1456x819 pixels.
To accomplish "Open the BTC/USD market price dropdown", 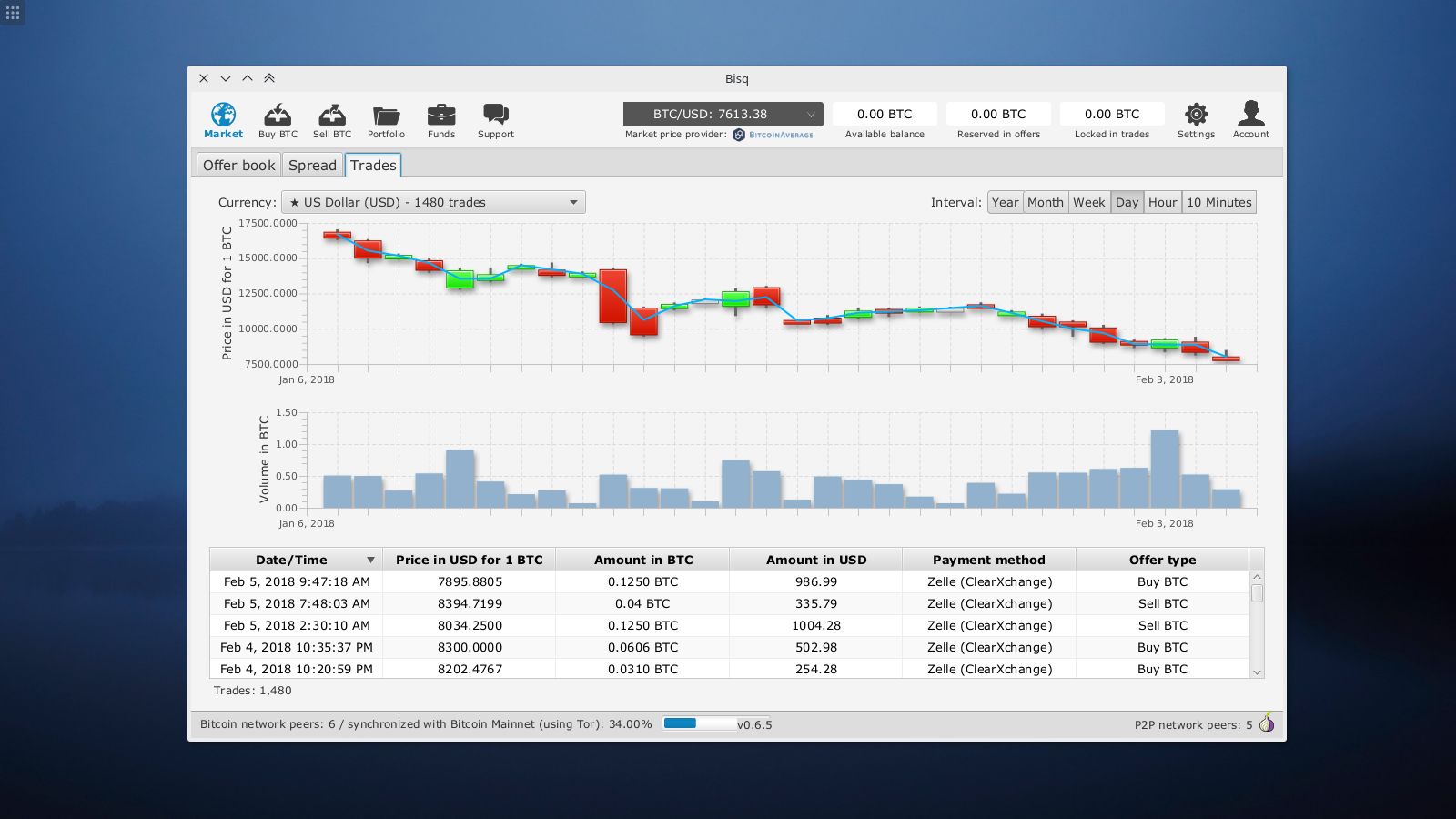I will coord(723,114).
